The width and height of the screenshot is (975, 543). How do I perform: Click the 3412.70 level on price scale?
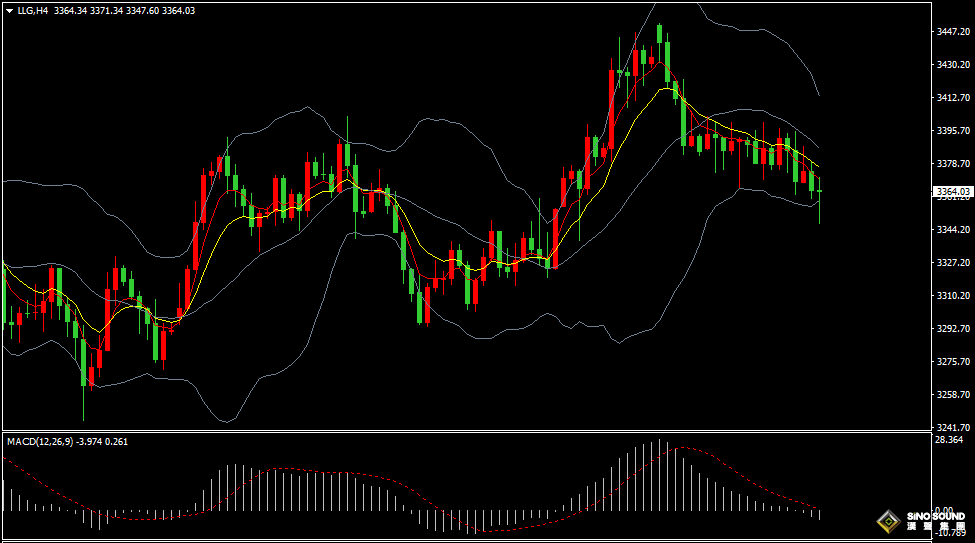951,98
